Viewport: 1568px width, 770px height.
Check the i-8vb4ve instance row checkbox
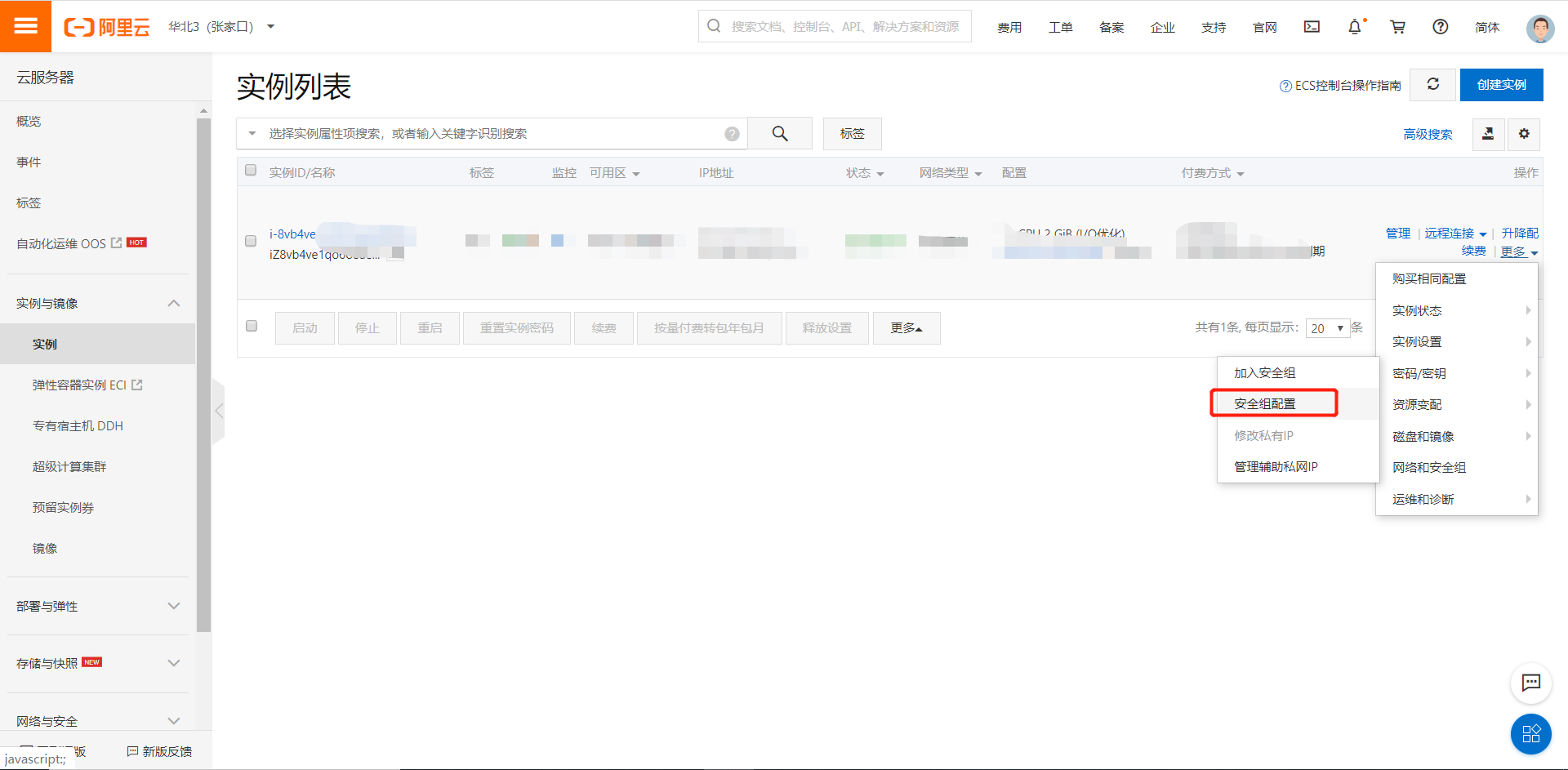(x=251, y=241)
